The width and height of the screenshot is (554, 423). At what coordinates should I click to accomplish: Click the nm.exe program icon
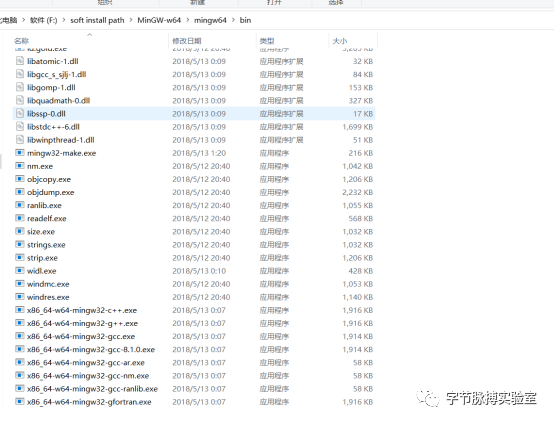pyautogui.click(x=20, y=166)
